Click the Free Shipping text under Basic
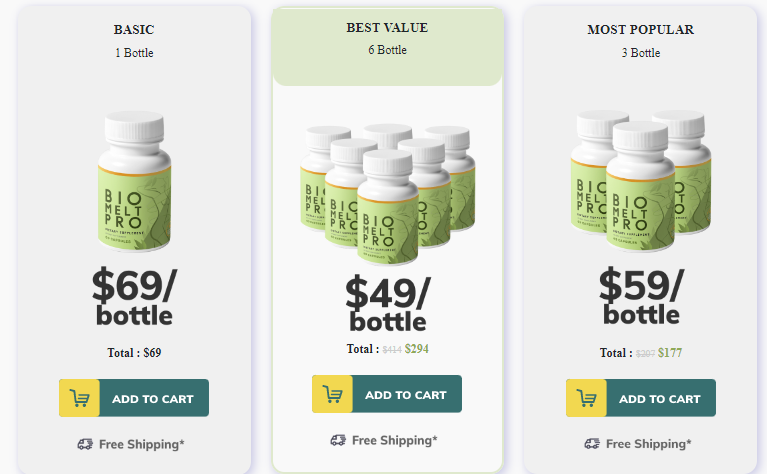Screen dimensions: 767x474 point(141,444)
